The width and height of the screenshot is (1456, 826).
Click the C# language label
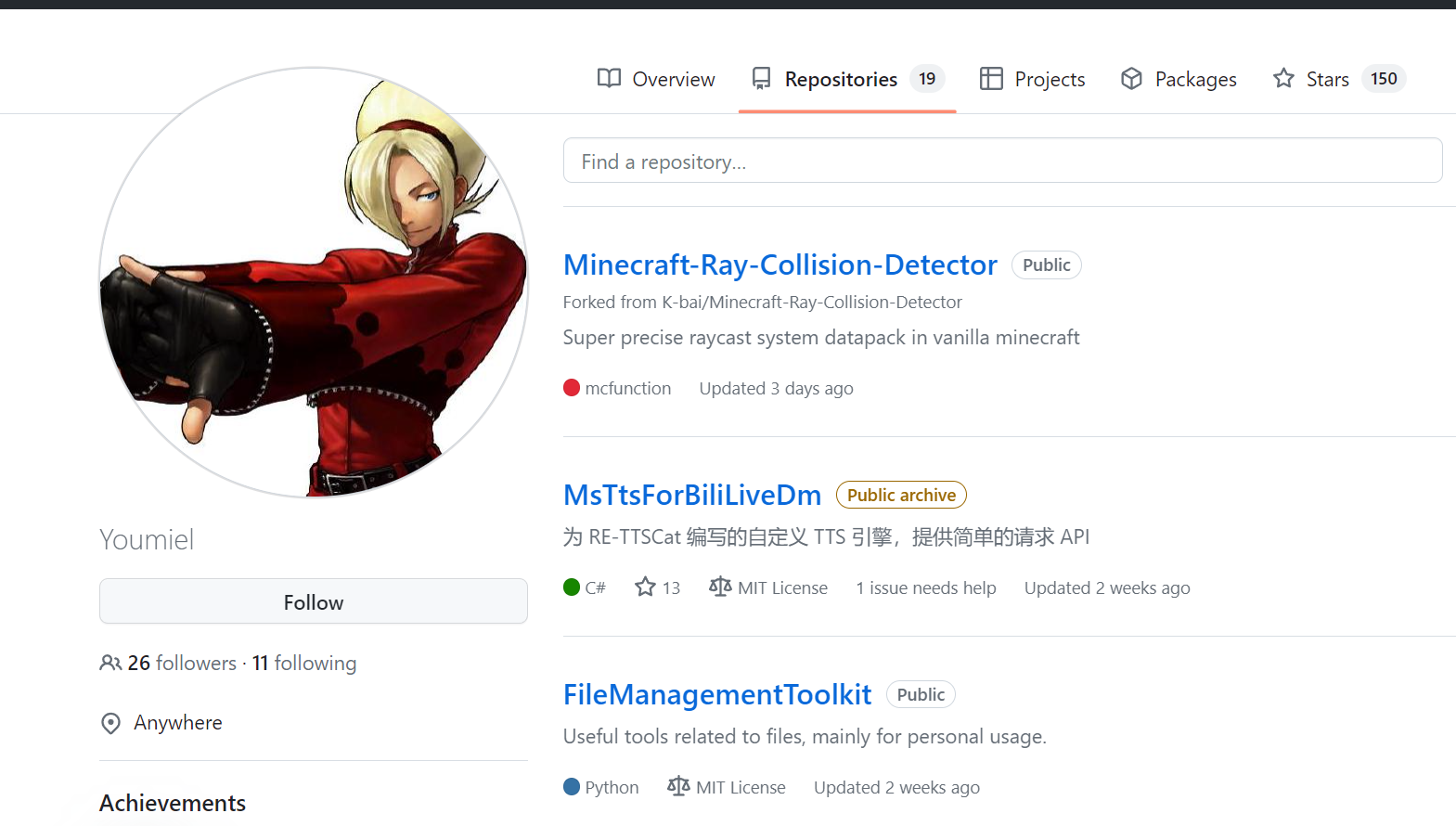coord(596,587)
